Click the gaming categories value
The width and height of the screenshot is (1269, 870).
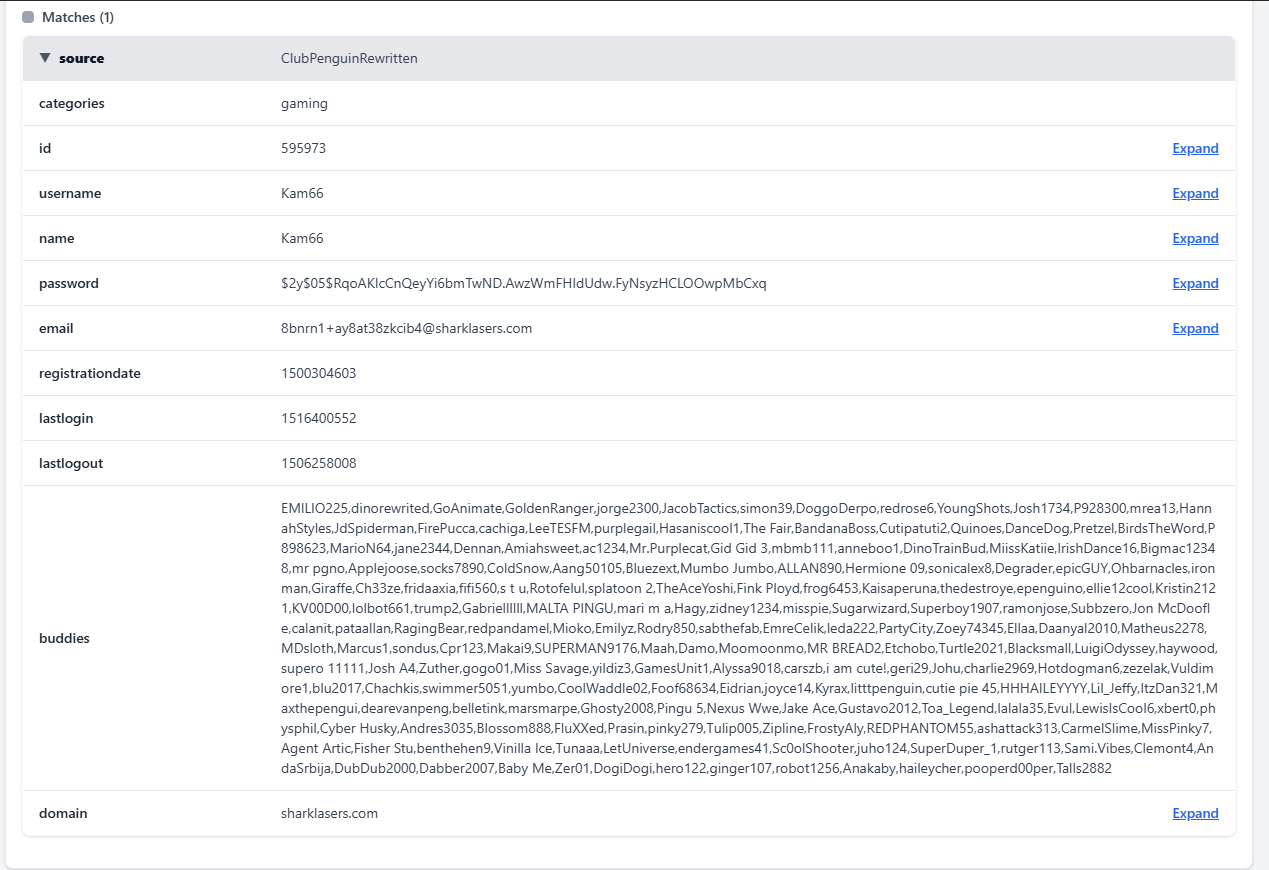pyautogui.click(x=304, y=103)
